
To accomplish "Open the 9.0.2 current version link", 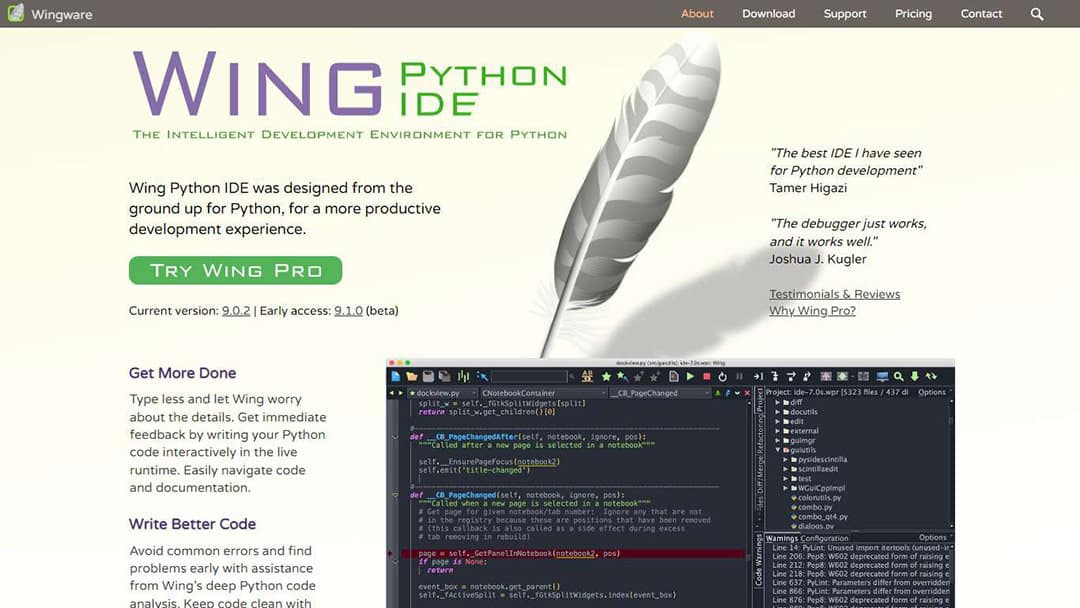I will 236,311.
